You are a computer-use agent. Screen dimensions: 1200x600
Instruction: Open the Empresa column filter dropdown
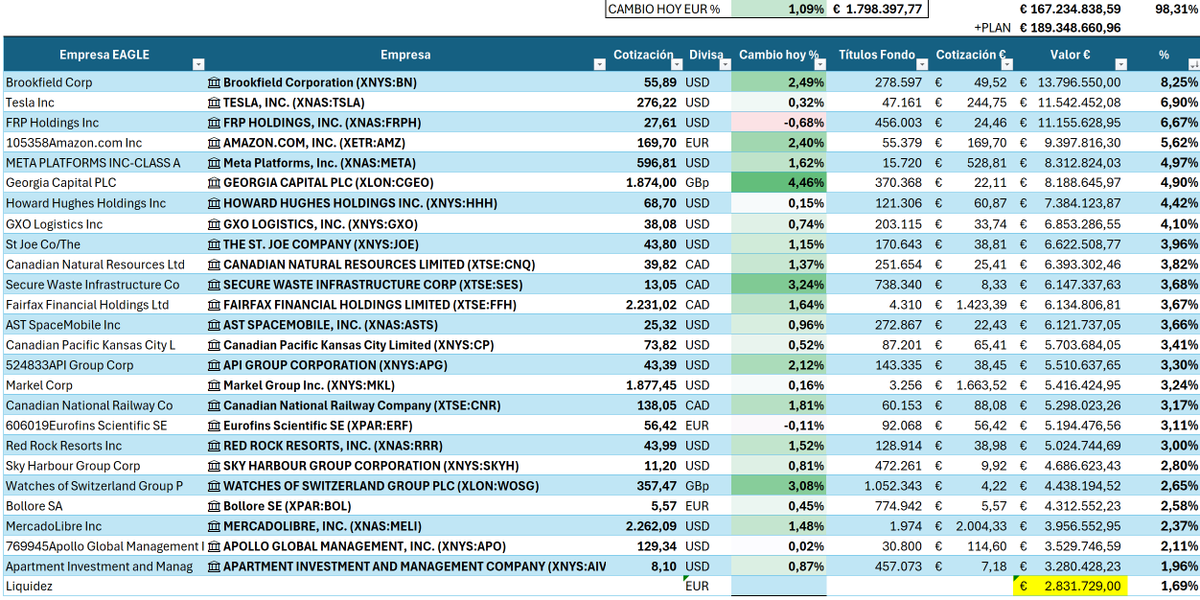pos(599,64)
